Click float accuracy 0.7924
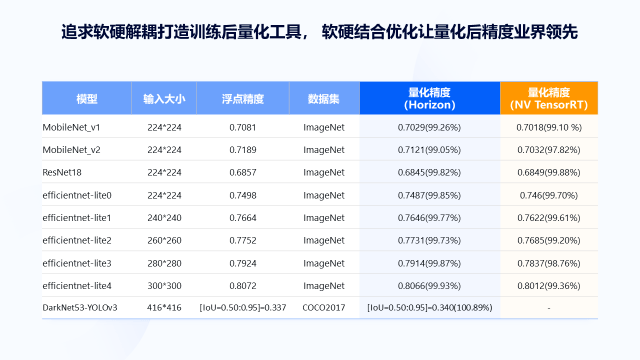This screenshot has width=640, height=360. (x=243, y=263)
